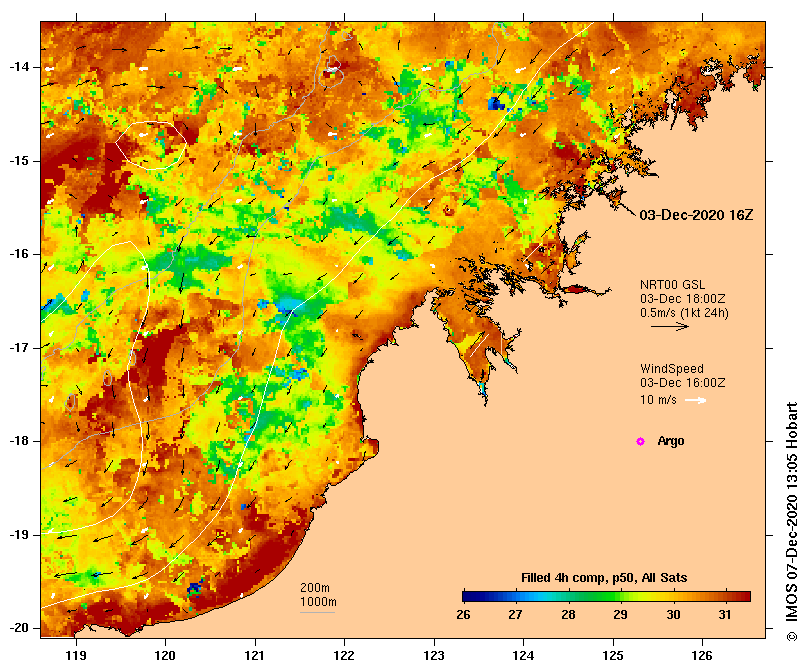Click the latitude label '-19'
This screenshot has height=672, width=809.
point(19,535)
